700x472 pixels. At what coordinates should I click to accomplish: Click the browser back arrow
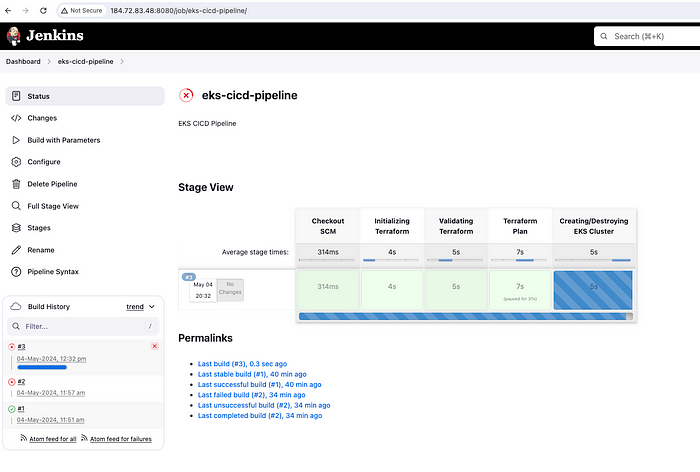point(8,10)
